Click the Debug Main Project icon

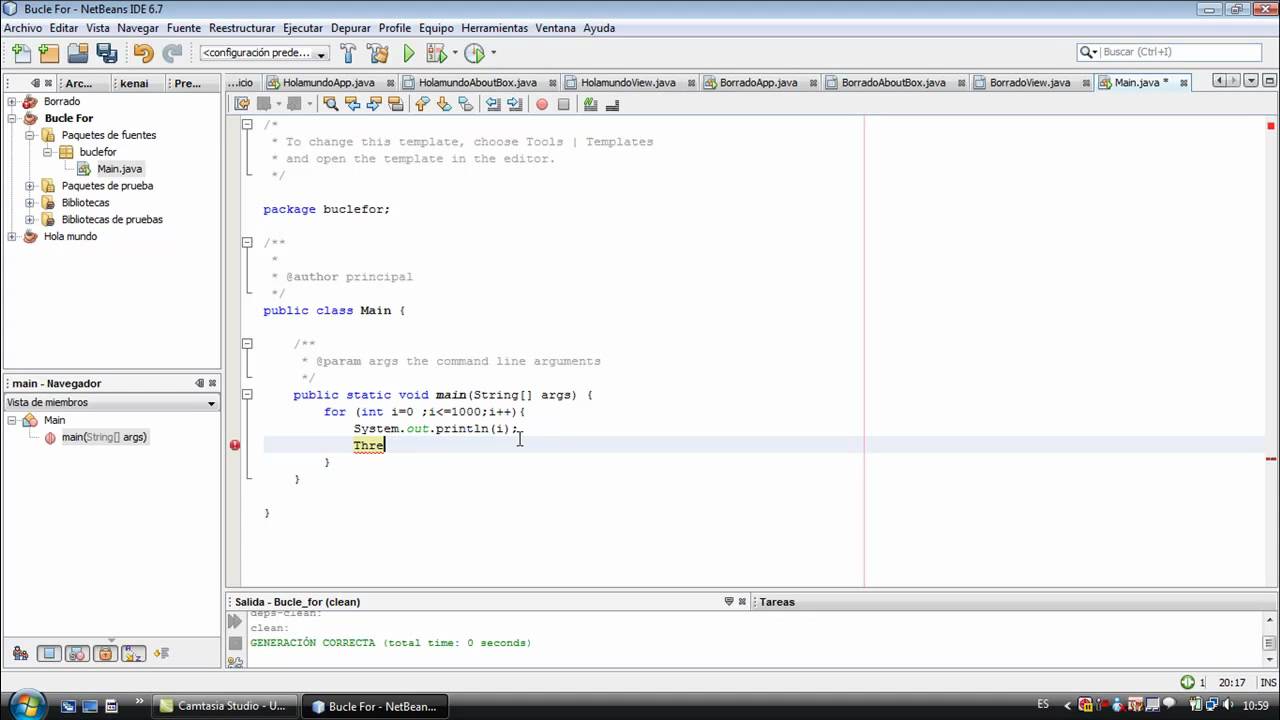click(x=436, y=53)
